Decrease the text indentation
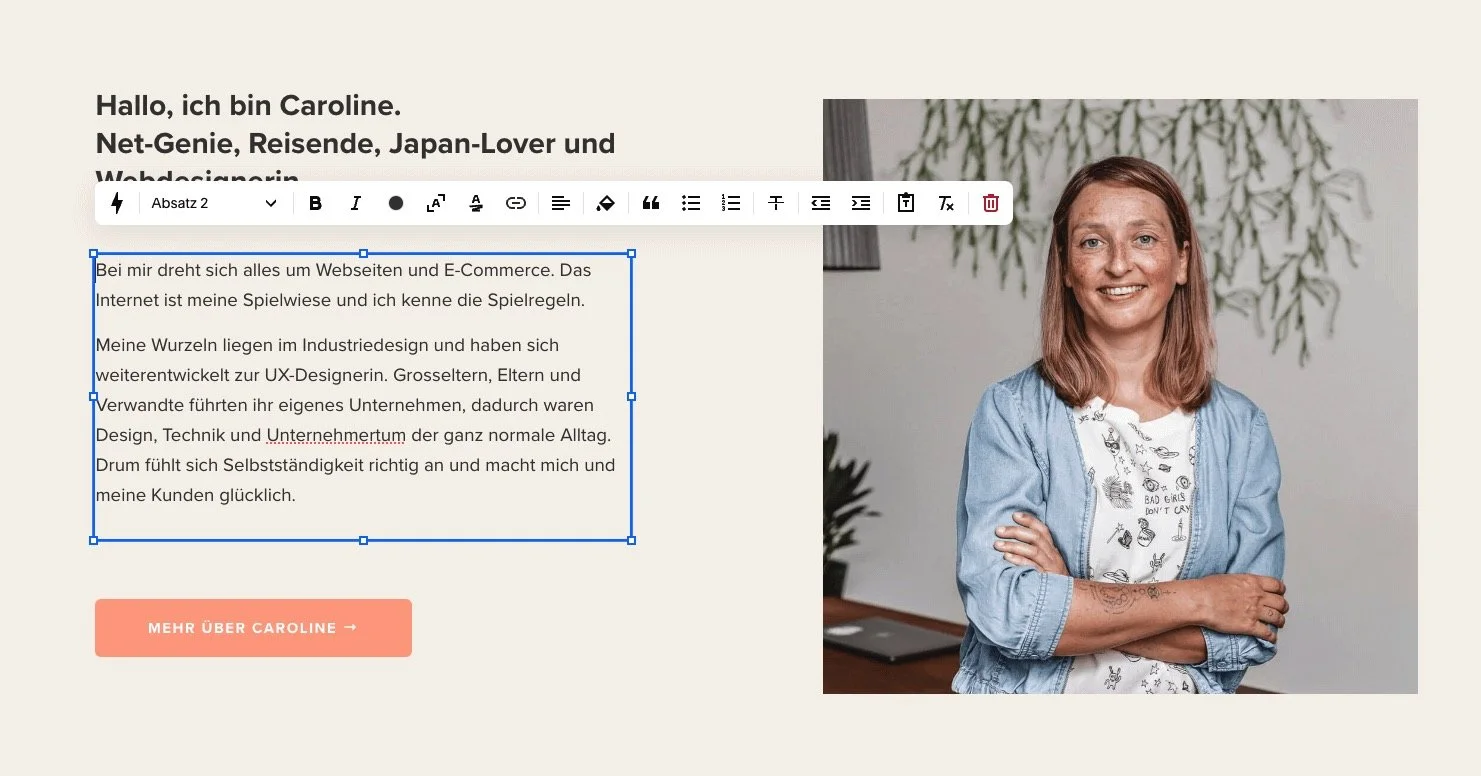 click(821, 203)
